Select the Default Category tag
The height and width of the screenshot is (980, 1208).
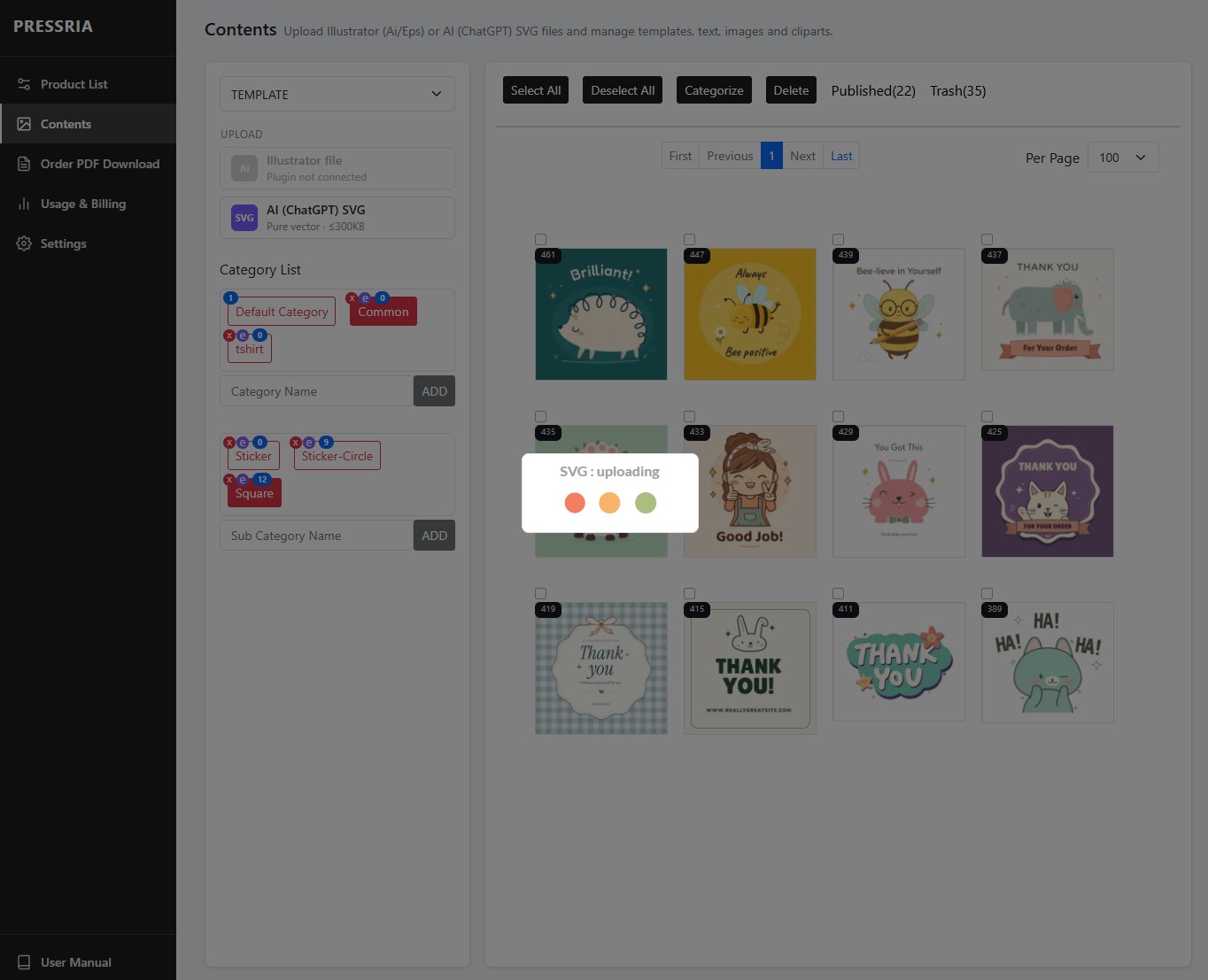click(282, 312)
